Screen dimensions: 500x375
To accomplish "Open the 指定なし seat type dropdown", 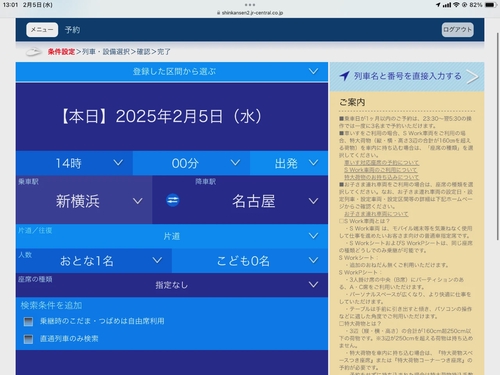I will (172, 285).
